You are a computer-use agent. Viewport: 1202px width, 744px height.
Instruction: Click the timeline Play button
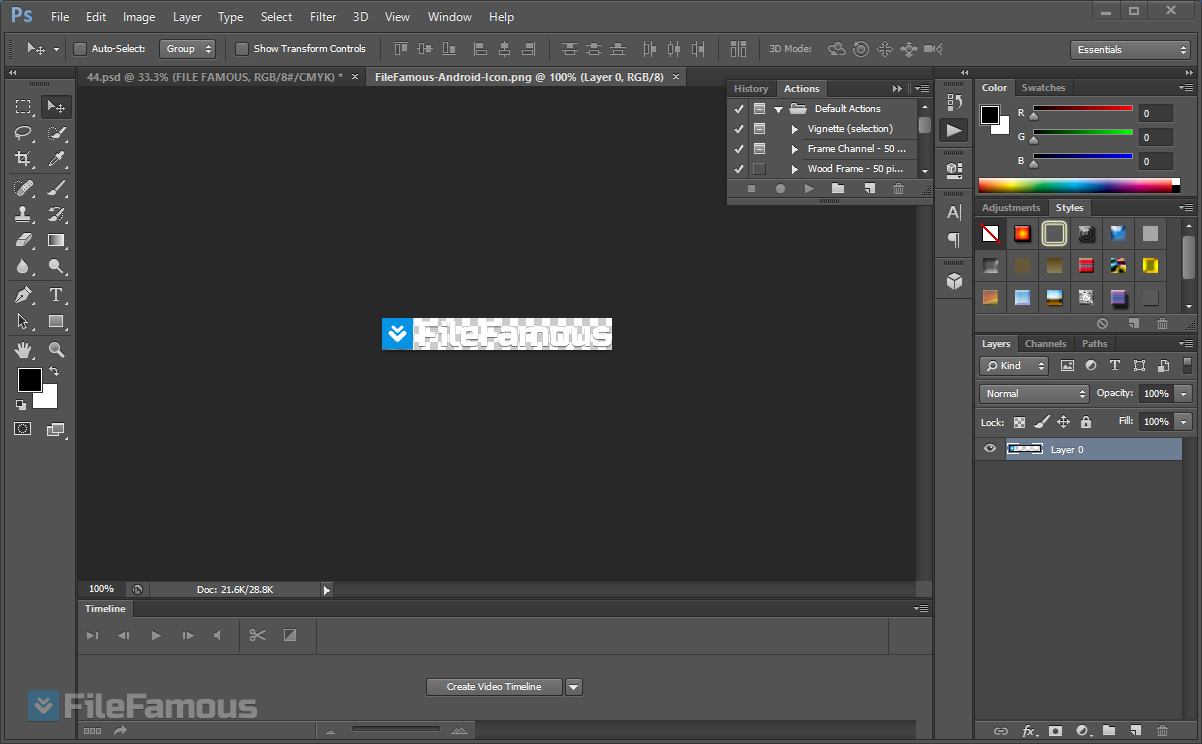click(155, 635)
